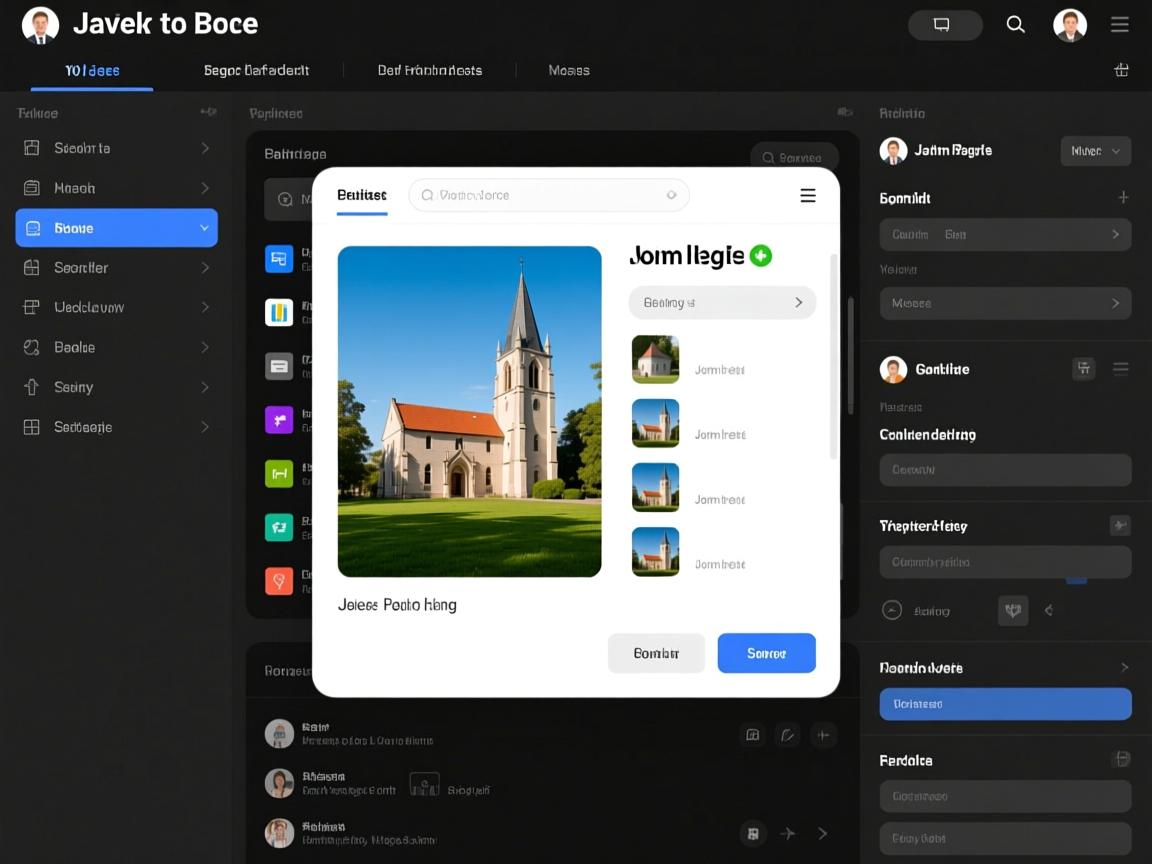Click the search magnifier icon in header
1152x864 pixels.
pos(1015,25)
